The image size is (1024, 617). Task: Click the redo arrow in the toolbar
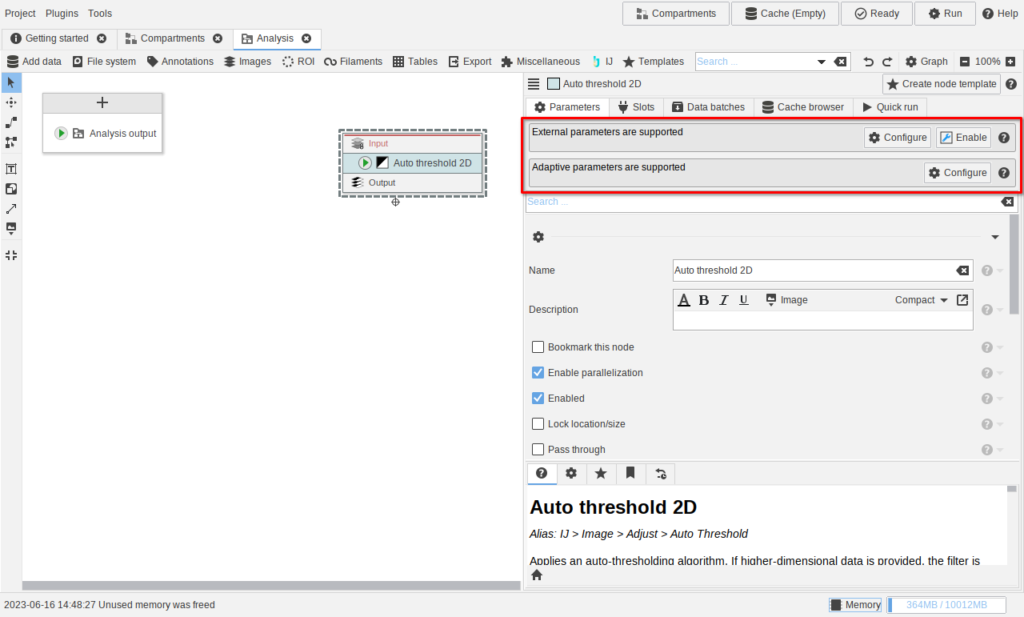tap(886, 61)
